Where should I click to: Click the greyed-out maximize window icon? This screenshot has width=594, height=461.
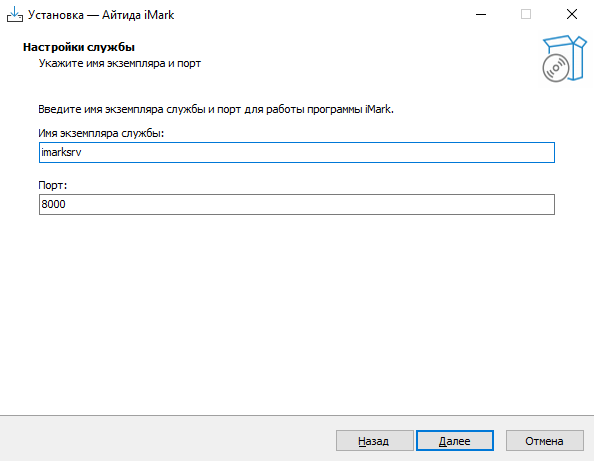click(526, 15)
